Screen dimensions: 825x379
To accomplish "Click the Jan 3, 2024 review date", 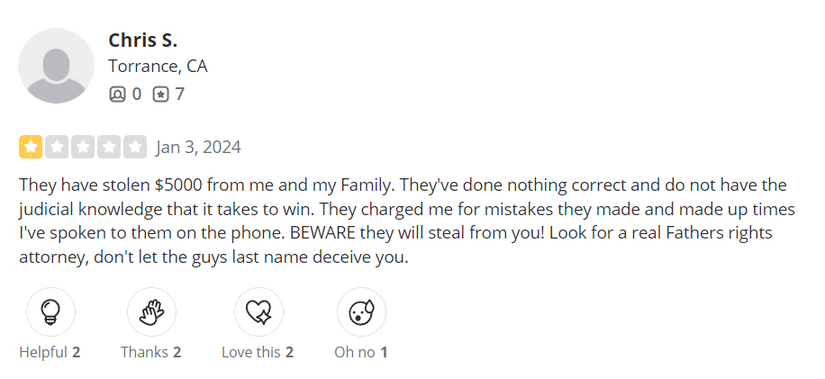I will click(x=198, y=147).
